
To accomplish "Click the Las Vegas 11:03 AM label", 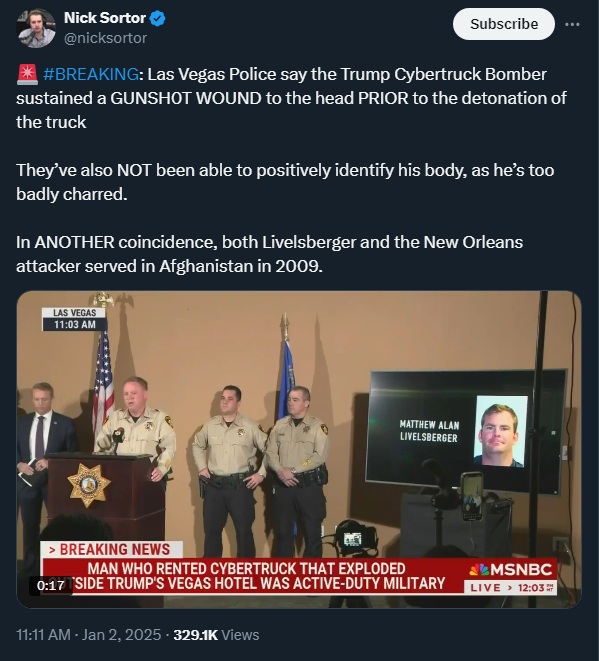I will click(74, 319).
